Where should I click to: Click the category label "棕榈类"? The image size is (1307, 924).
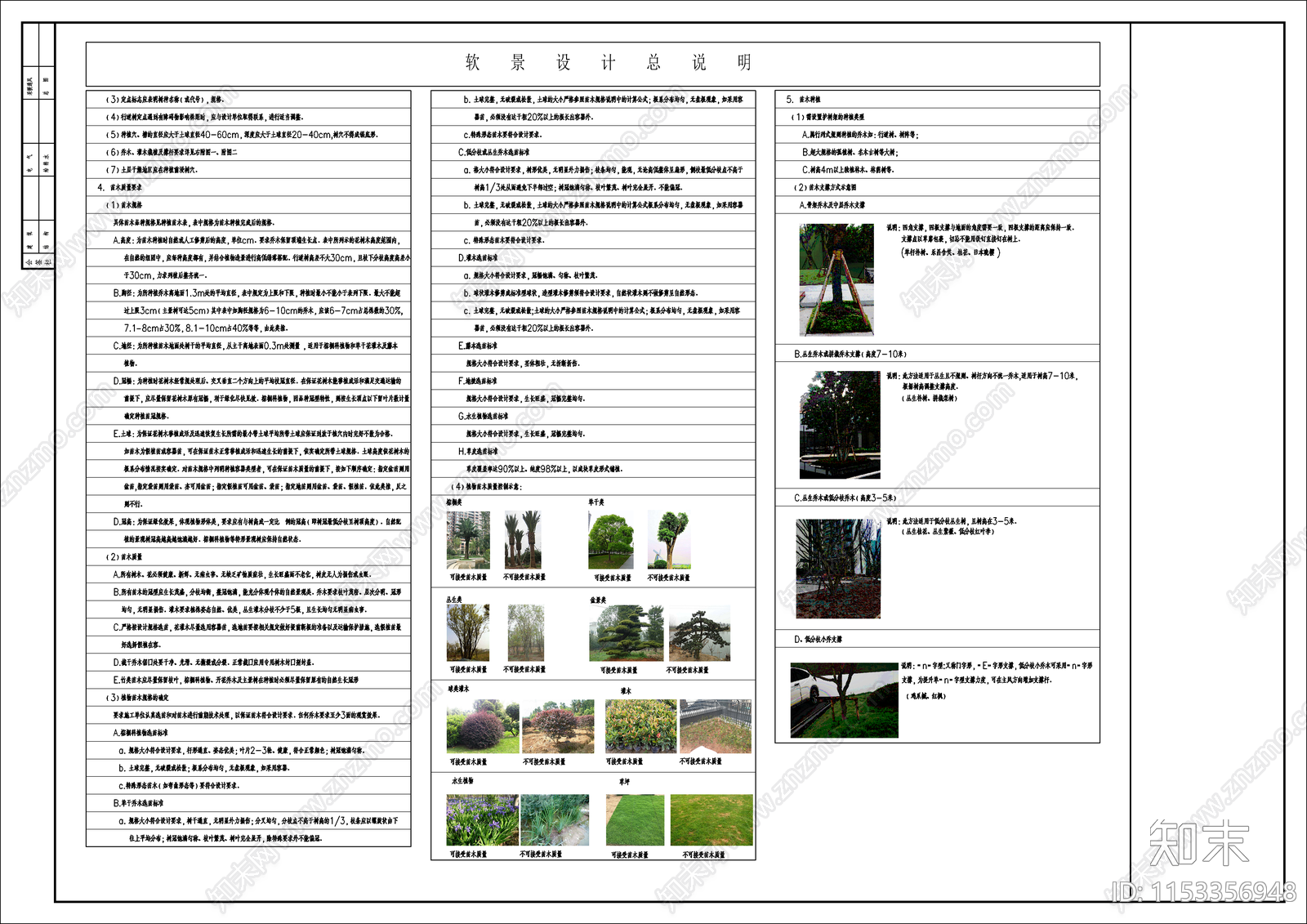(455, 502)
